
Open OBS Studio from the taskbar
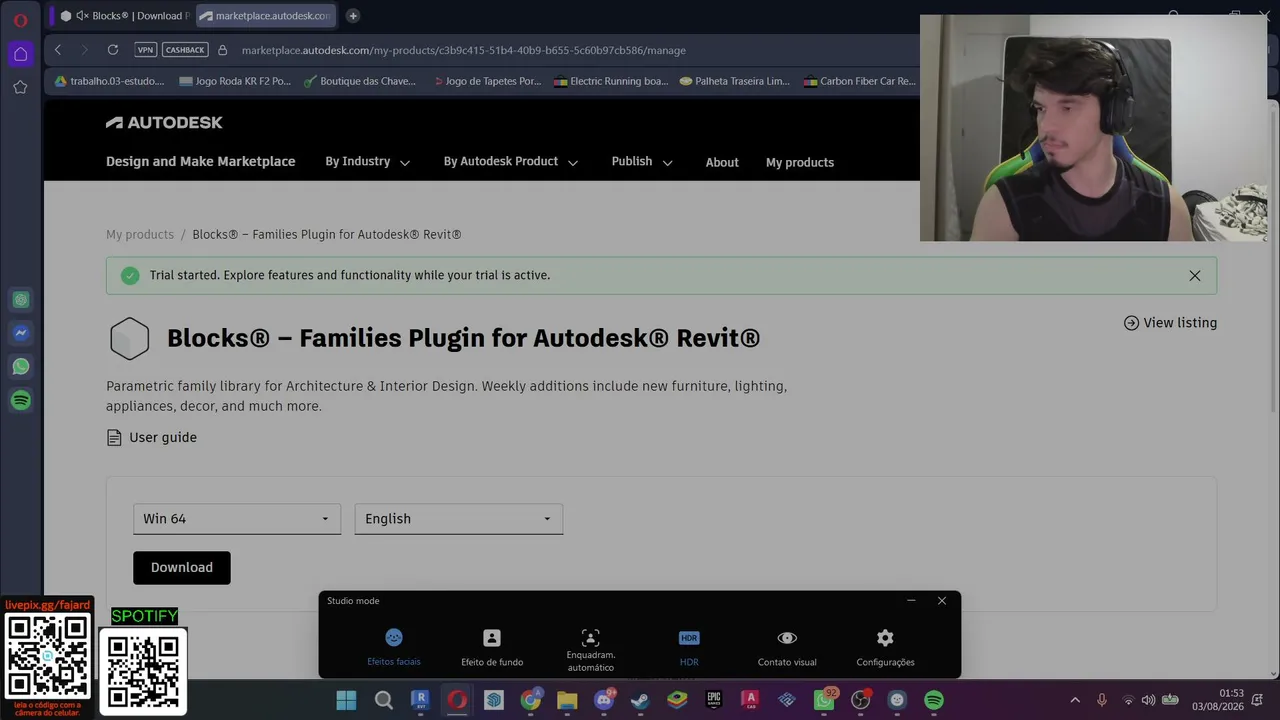860,700
